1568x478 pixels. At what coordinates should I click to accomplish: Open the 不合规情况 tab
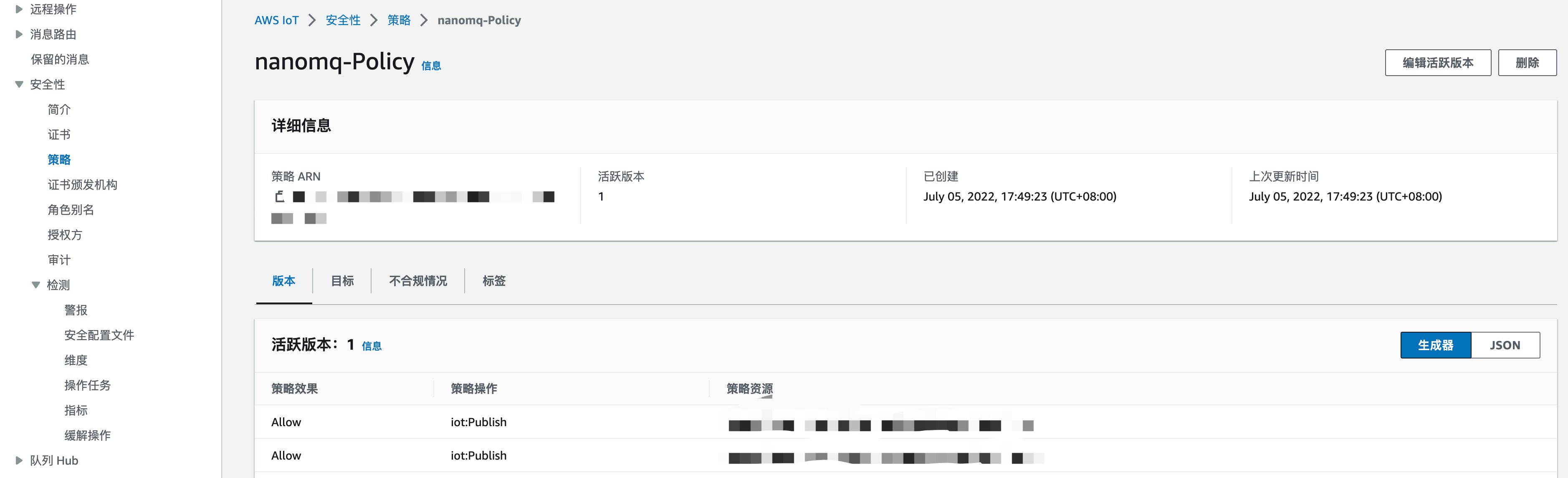click(417, 281)
